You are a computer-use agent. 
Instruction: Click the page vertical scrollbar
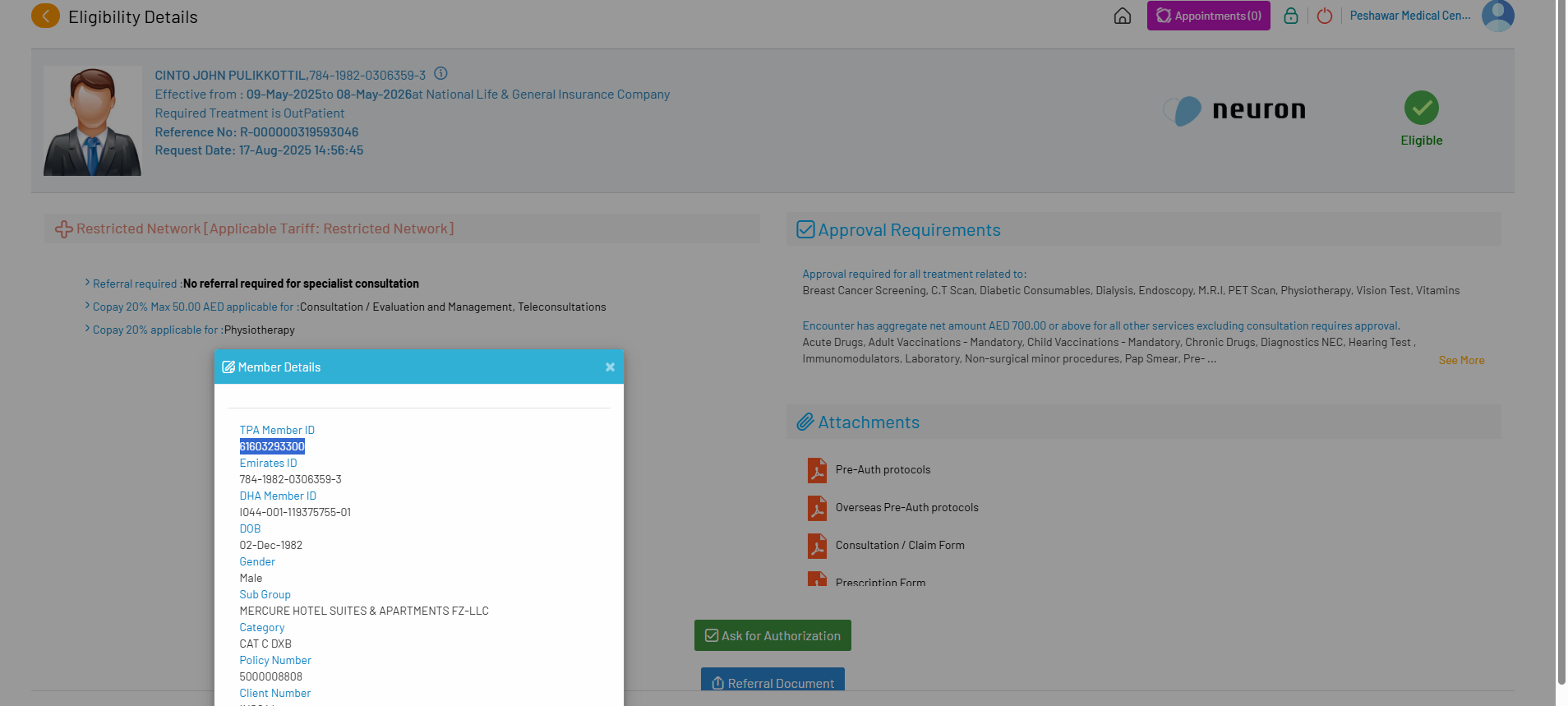(1561, 341)
